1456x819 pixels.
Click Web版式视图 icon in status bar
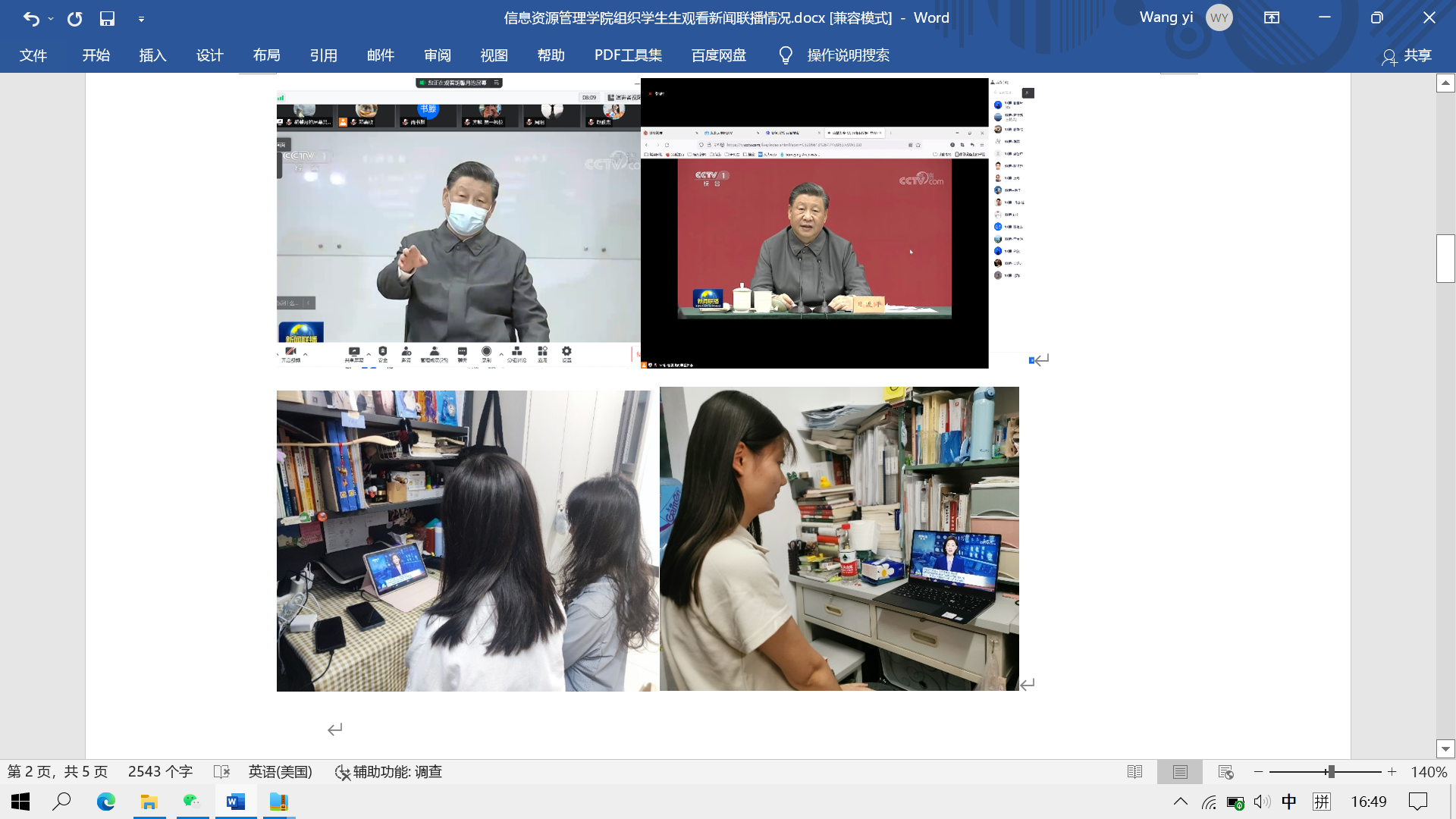1225,771
